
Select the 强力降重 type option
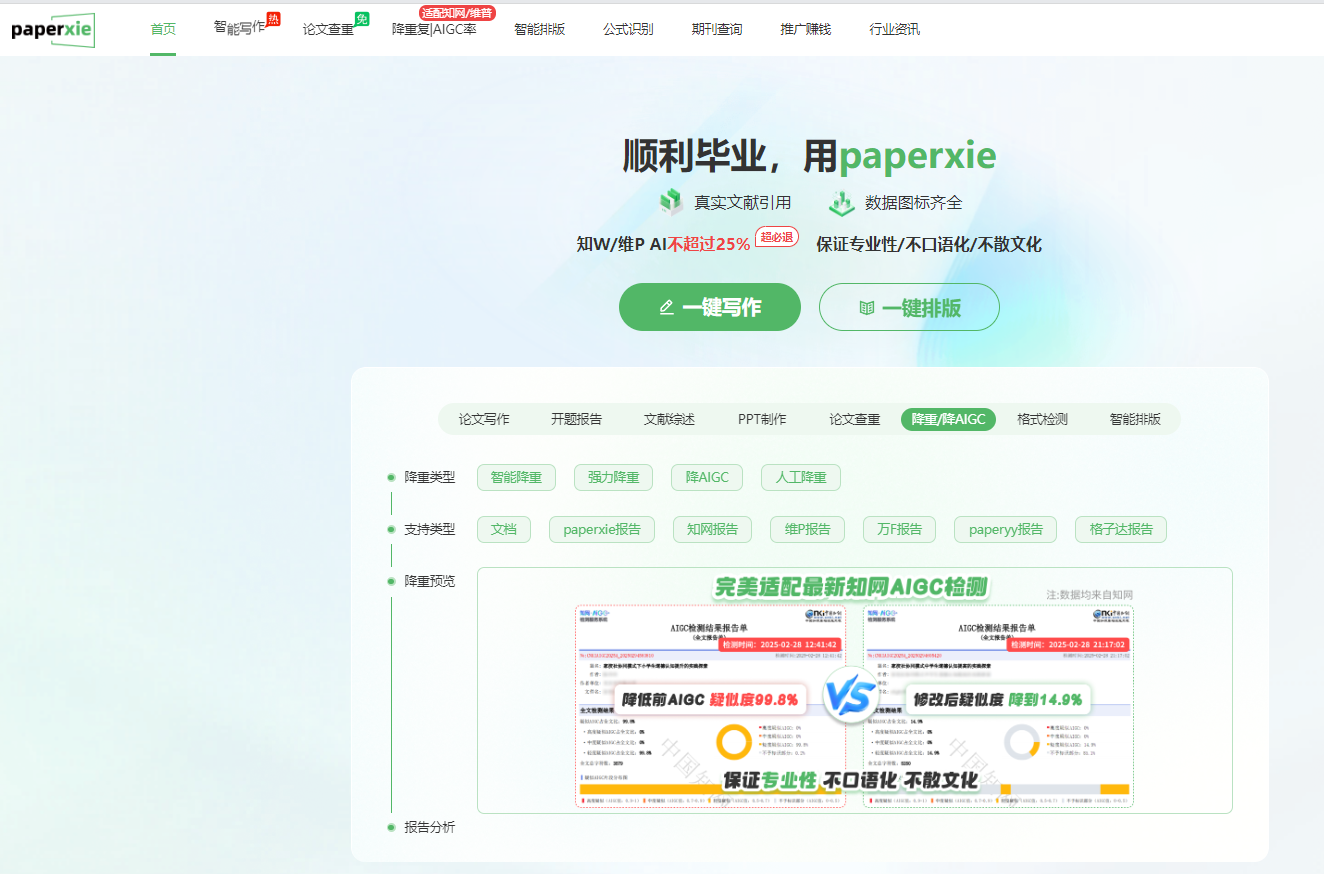tap(613, 478)
